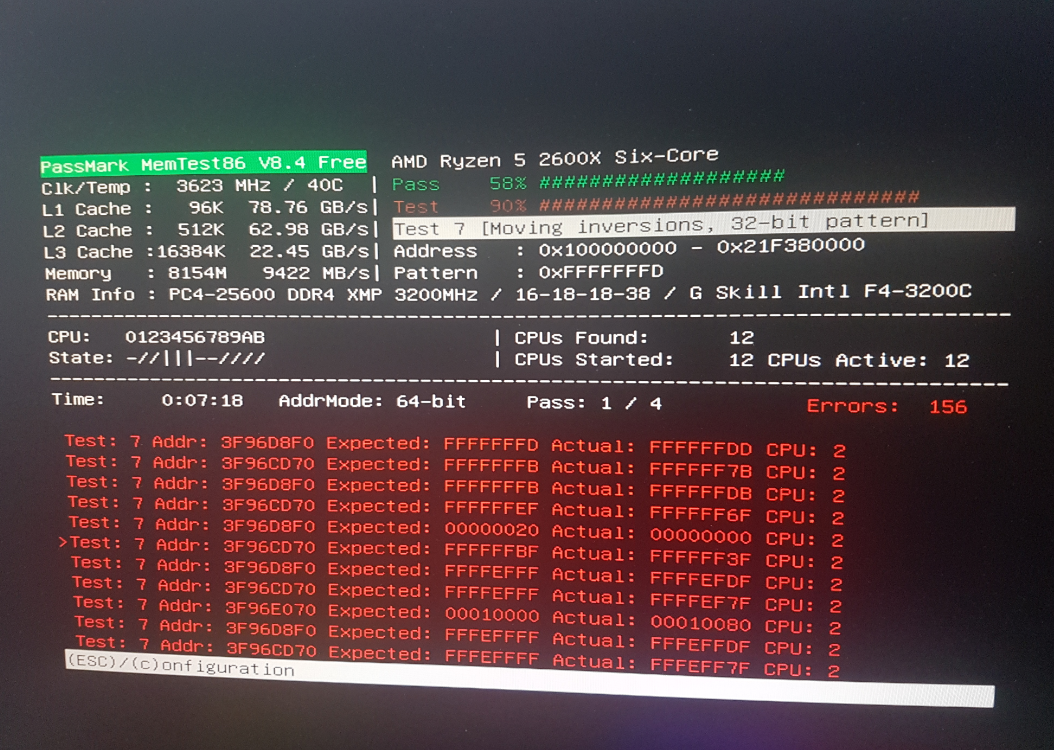Select error row with Actual FFFFFFDD
1054x750 pixels.
[454, 445]
